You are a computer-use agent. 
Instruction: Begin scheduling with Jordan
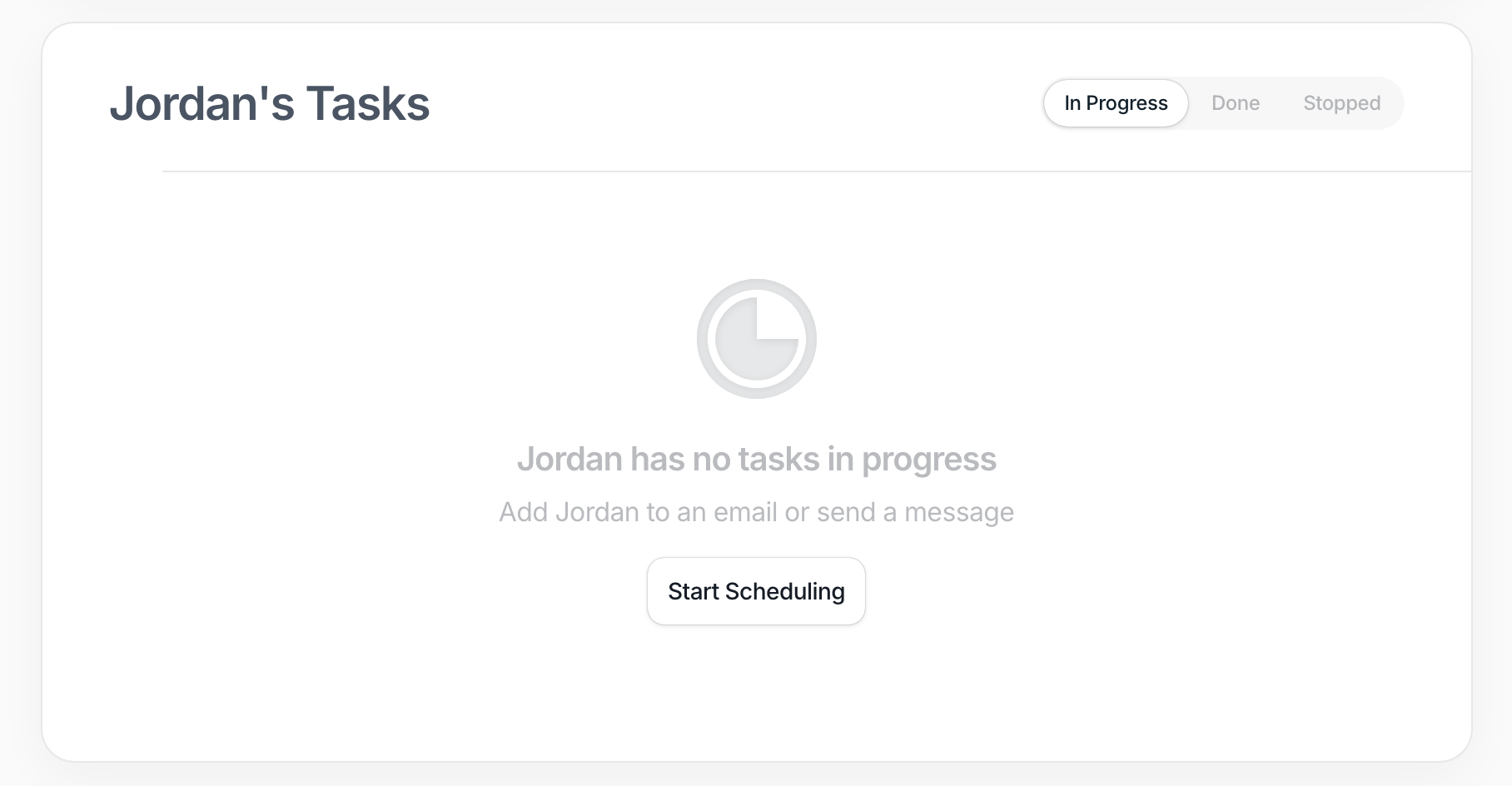(756, 591)
